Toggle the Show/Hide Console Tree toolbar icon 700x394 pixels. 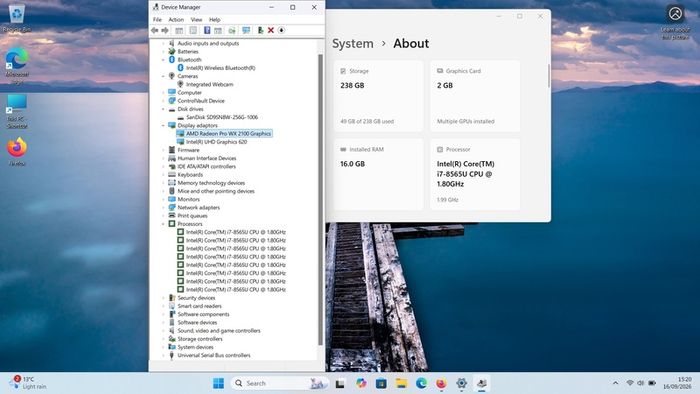[179, 30]
